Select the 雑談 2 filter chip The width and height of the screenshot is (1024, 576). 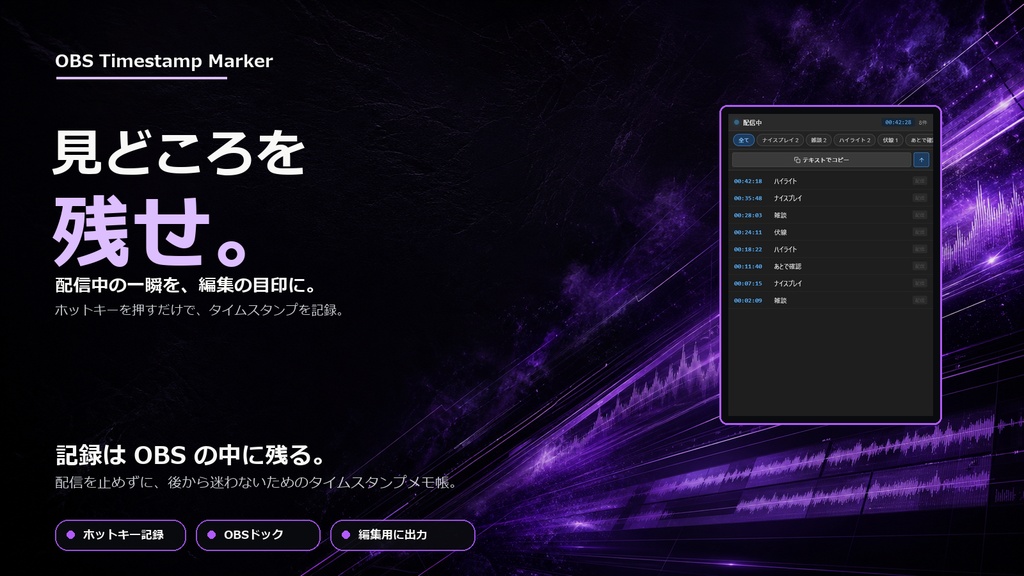[x=818, y=140]
